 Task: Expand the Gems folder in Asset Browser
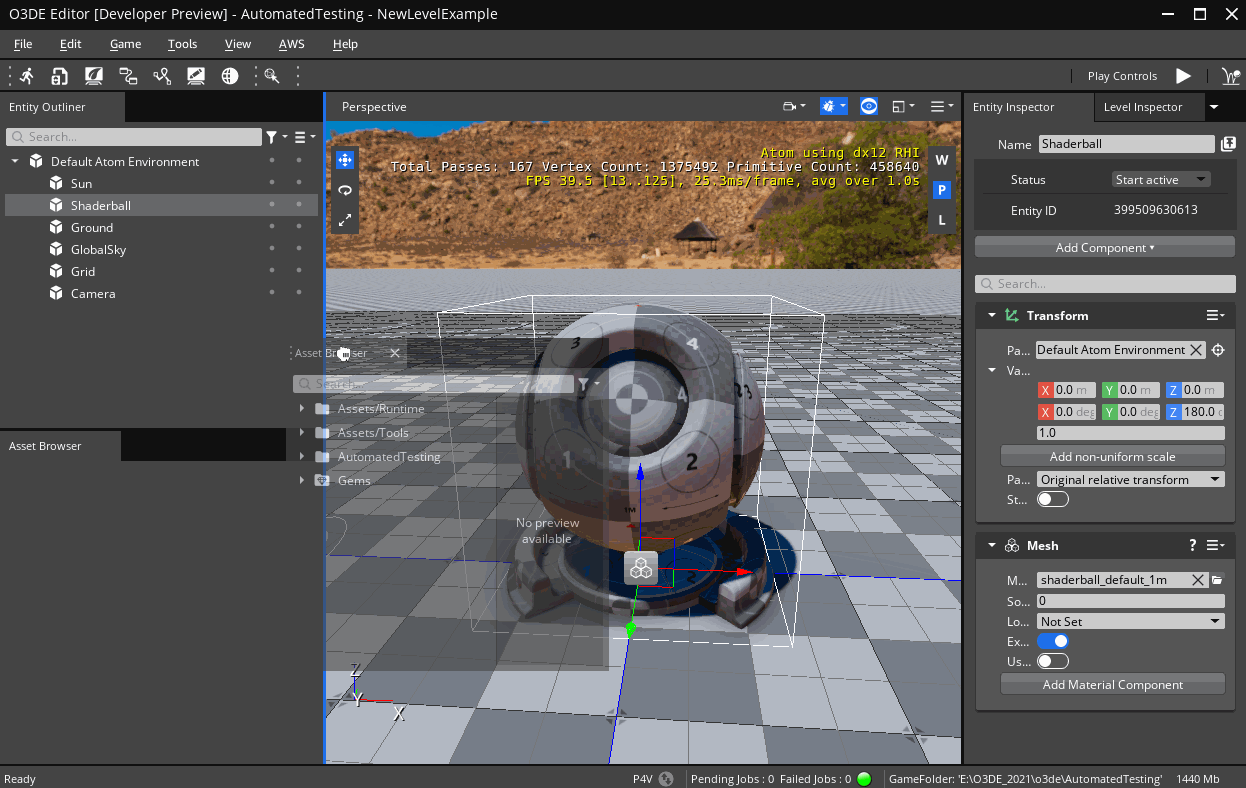(x=303, y=480)
